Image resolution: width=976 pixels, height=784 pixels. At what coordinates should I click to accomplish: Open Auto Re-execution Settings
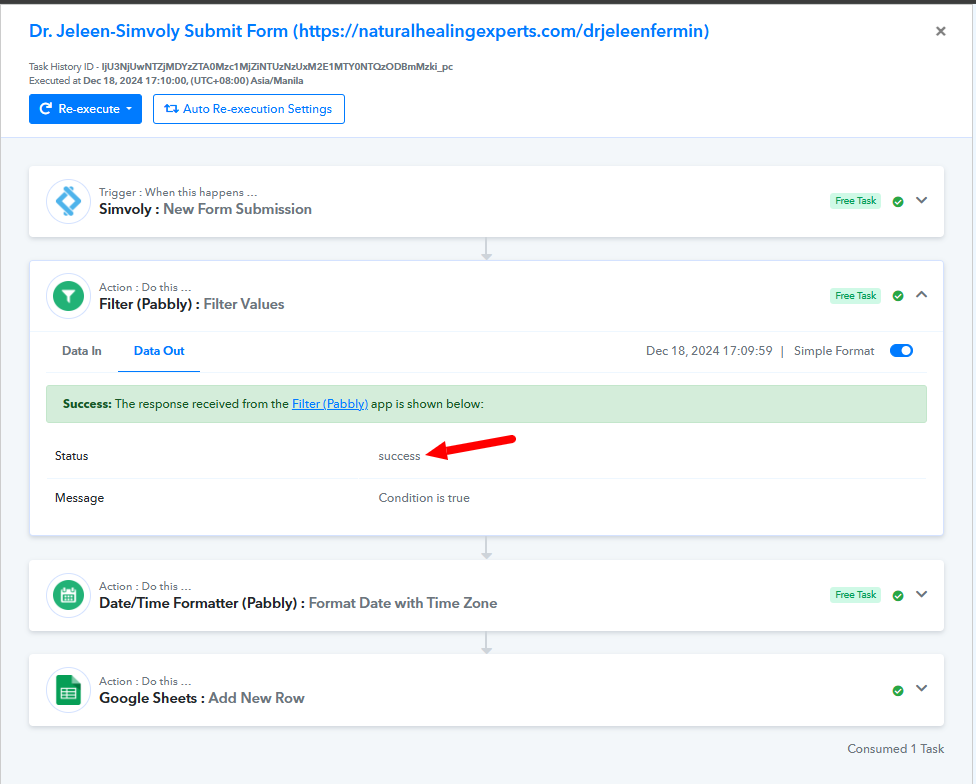(249, 109)
